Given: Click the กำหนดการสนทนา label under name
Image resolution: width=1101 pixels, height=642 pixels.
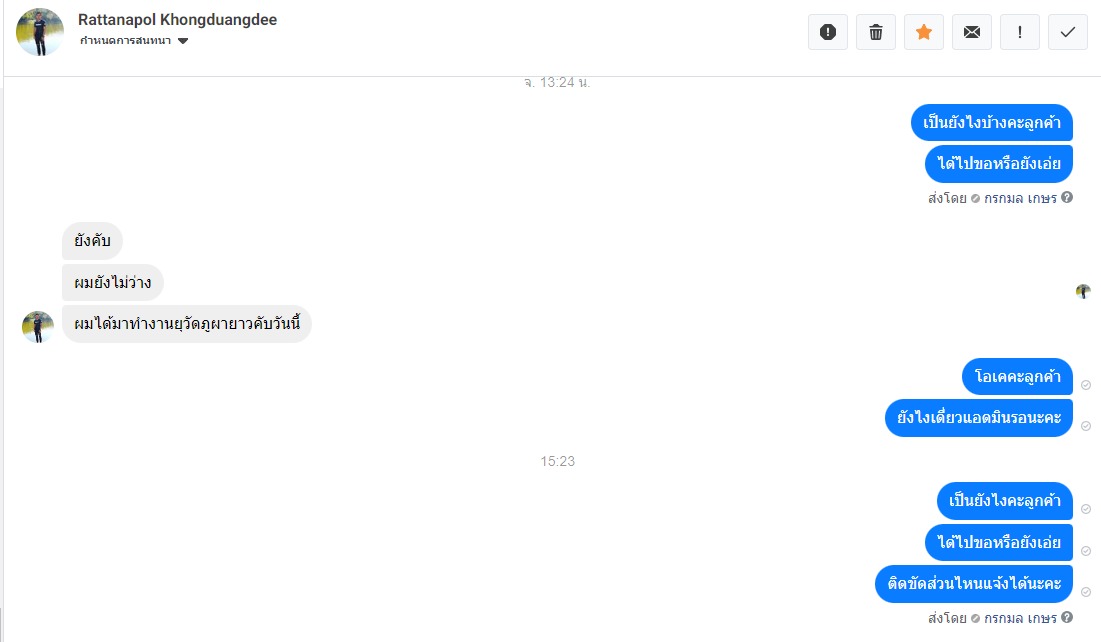Looking at the screenshot, I should tap(125, 41).
